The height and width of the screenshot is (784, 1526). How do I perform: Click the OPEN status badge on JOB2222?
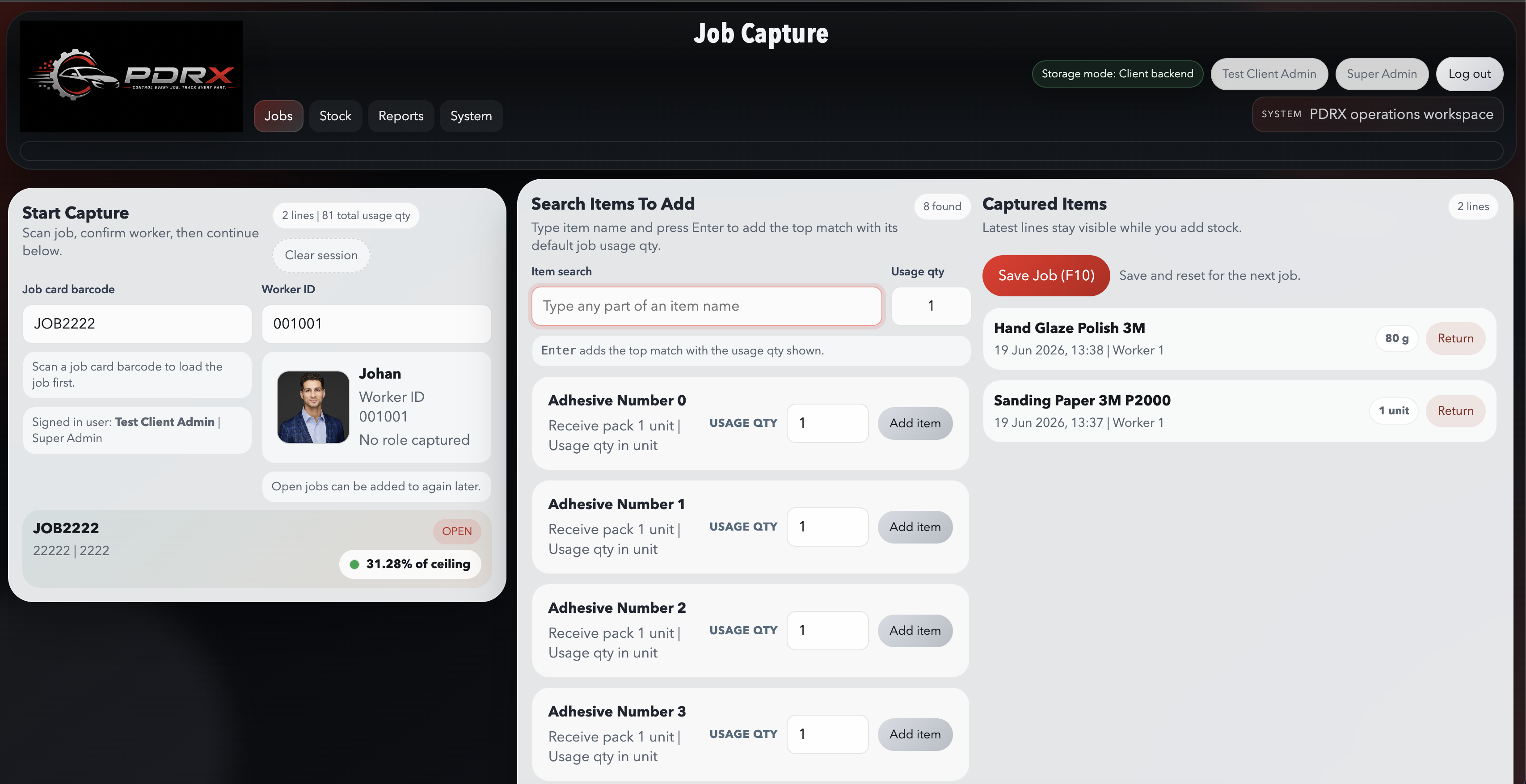point(457,531)
